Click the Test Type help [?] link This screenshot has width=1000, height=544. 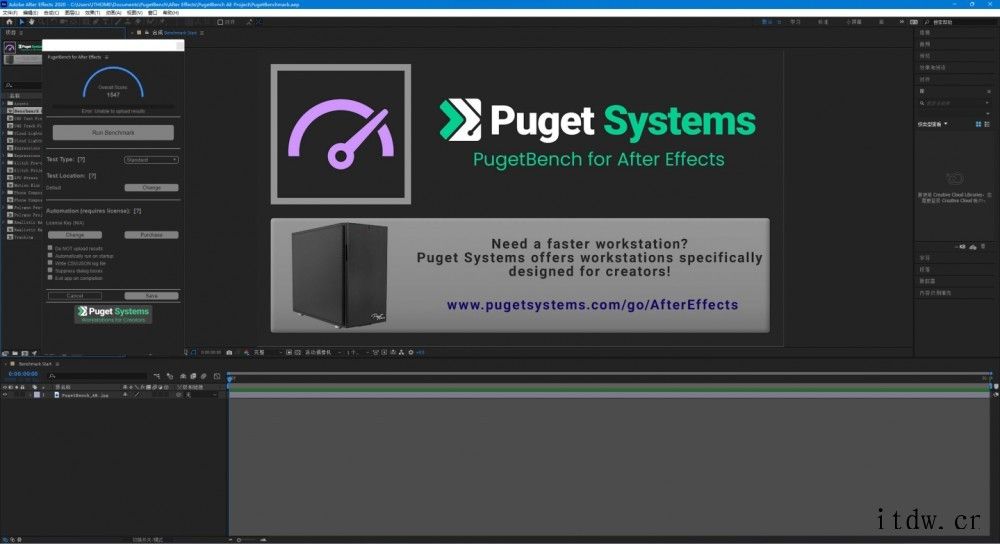[x=81, y=159]
